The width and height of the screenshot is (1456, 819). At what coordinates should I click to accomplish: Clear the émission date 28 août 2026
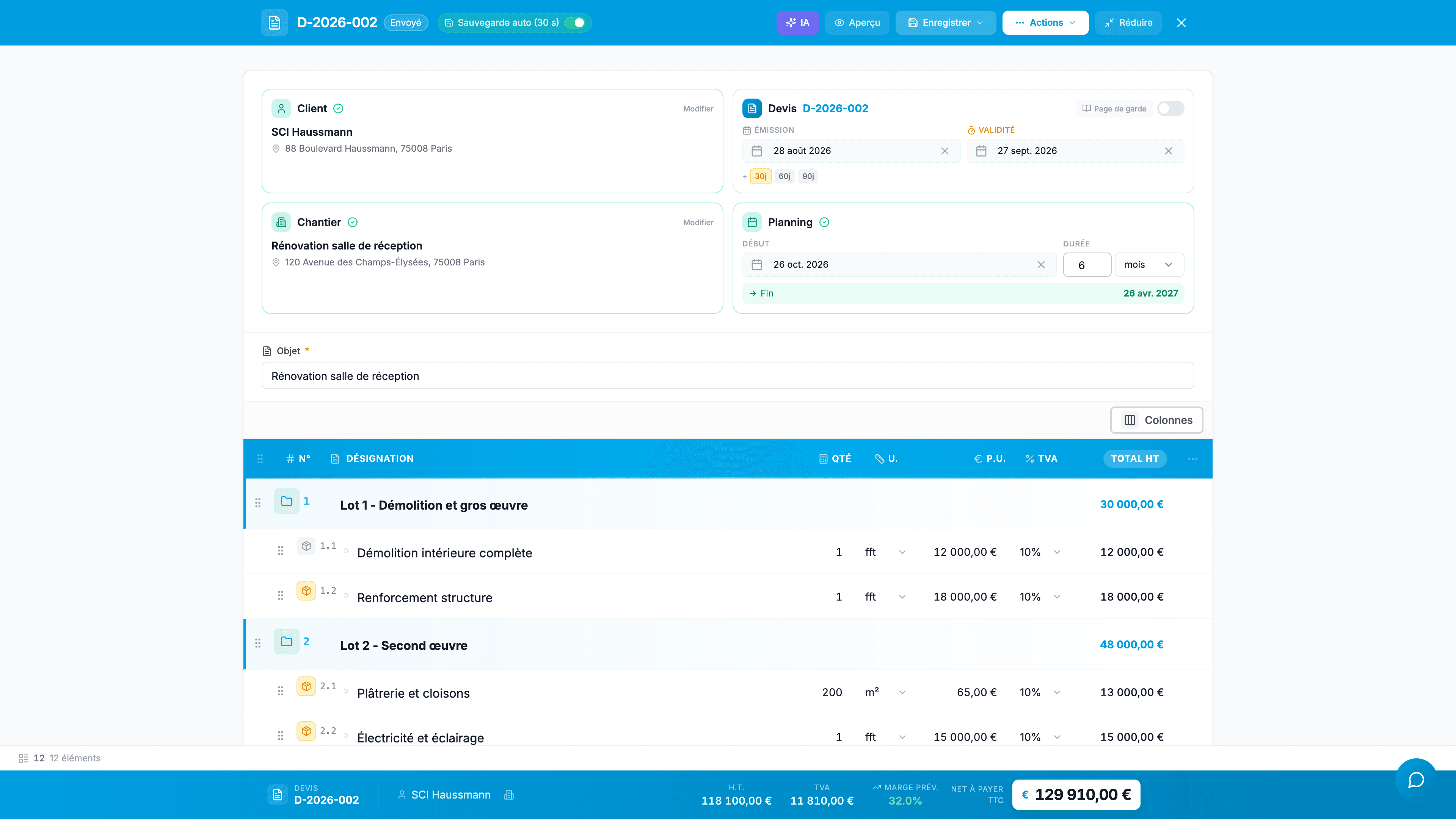tap(945, 151)
